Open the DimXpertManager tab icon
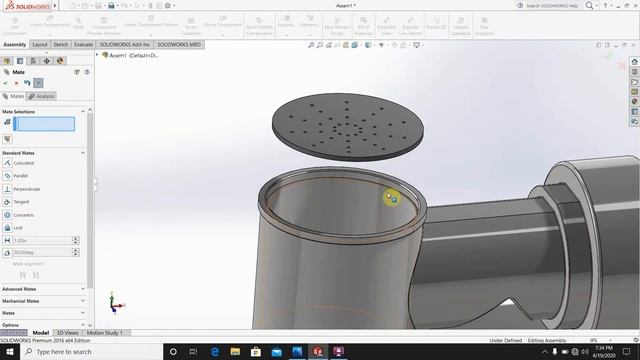The height and width of the screenshot is (360, 640). (x=47, y=61)
